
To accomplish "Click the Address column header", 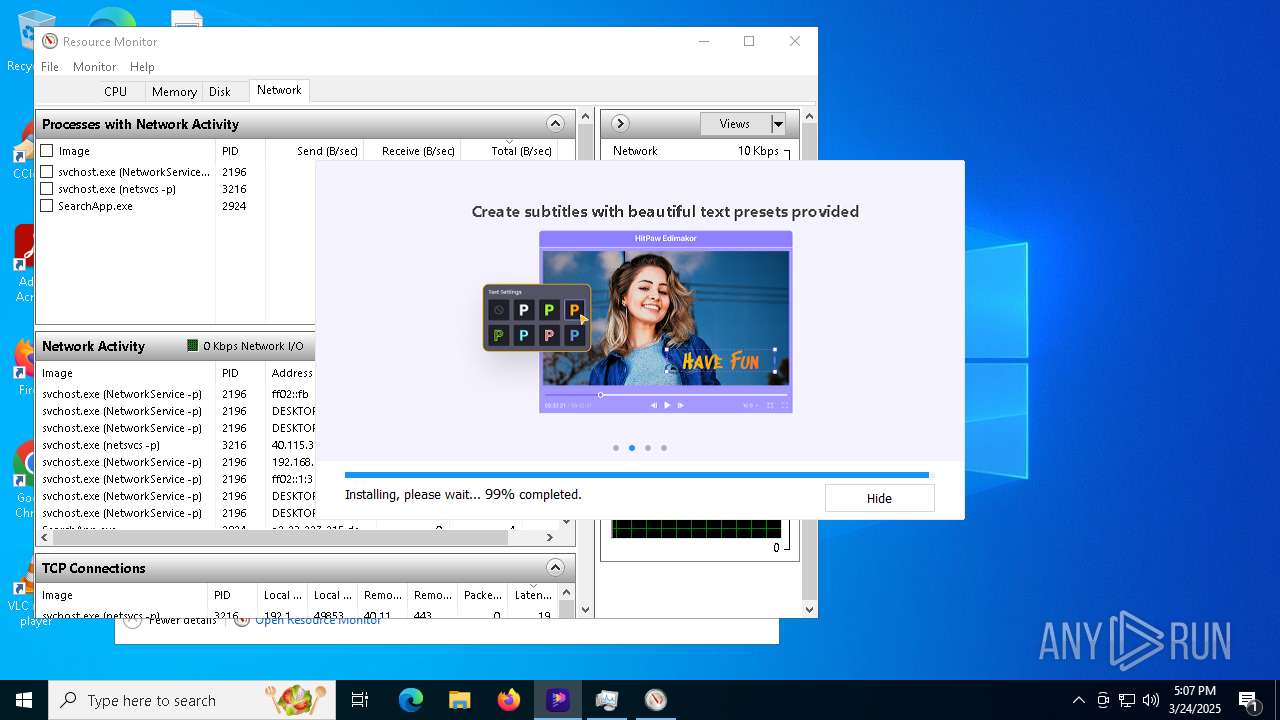I will [x=291, y=373].
